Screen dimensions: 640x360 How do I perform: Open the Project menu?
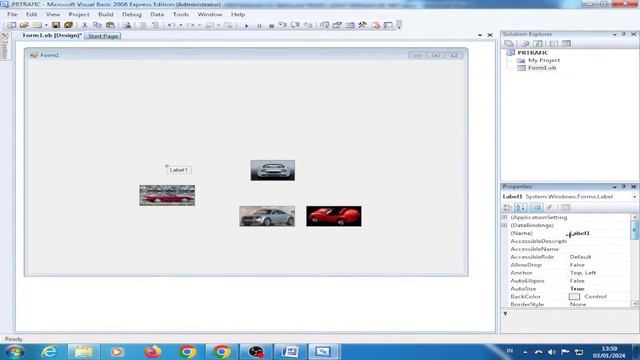(79, 14)
